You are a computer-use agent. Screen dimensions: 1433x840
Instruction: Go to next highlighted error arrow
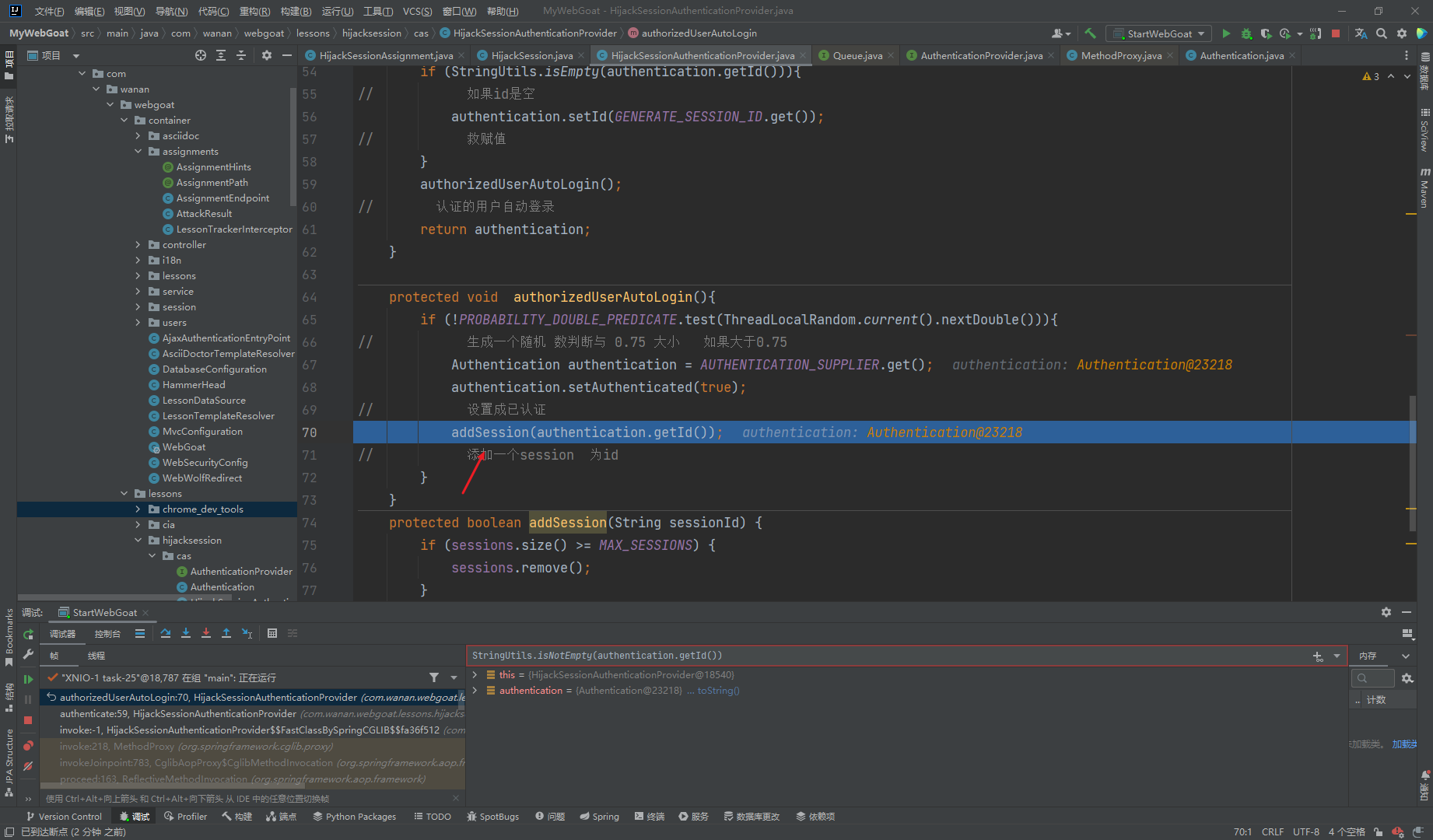pyautogui.click(x=1407, y=76)
